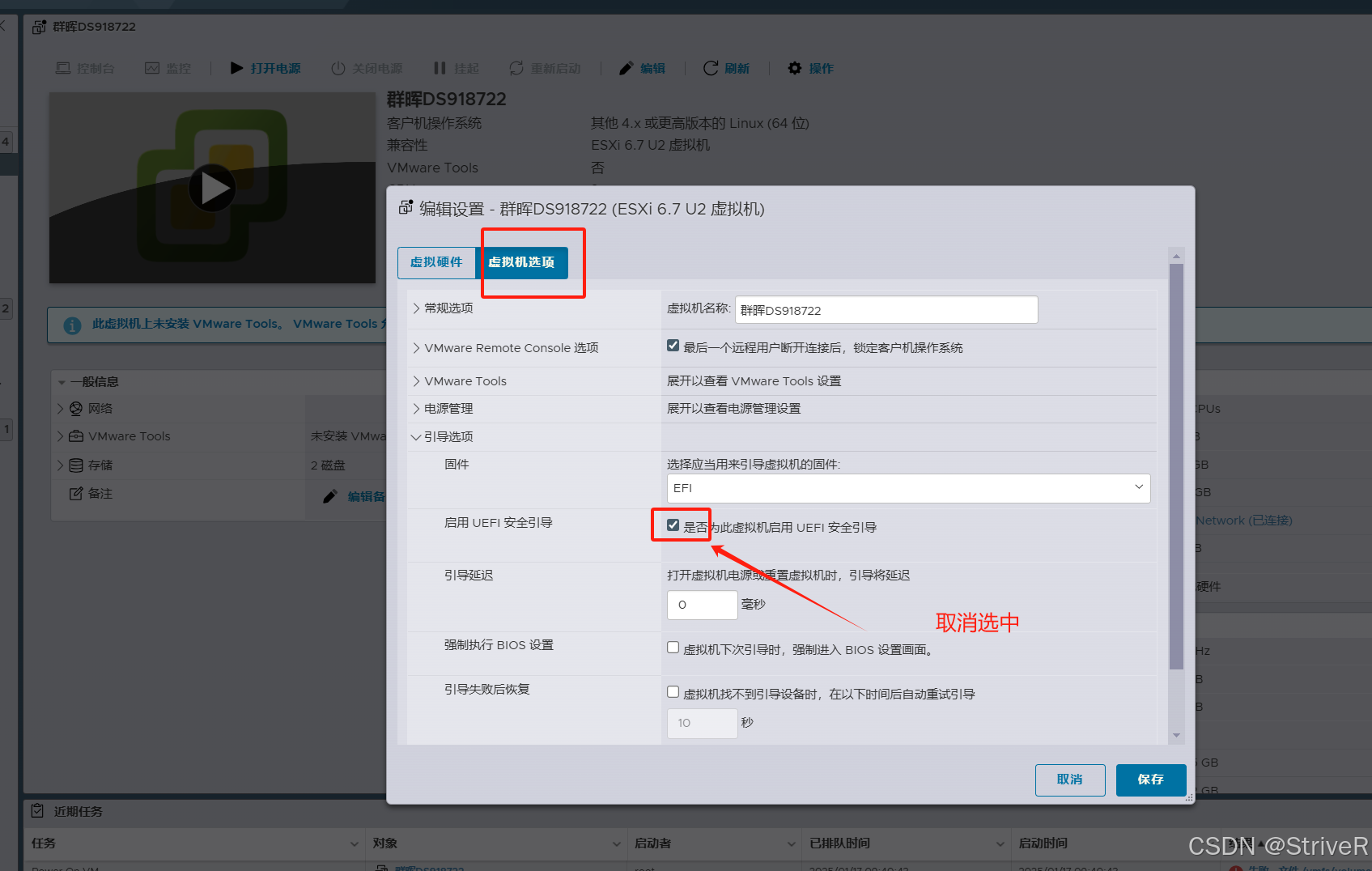Screen dimensions: 1372x871
Task: Click the VM icon beside 群晖DS918722 title
Action: click(x=39, y=27)
